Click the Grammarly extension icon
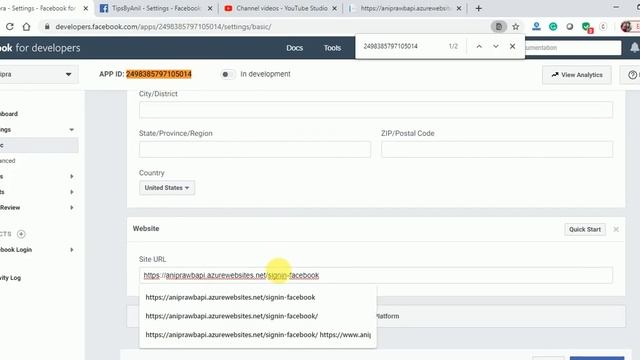This screenshot has width=640, height=360. click(553, 27)
